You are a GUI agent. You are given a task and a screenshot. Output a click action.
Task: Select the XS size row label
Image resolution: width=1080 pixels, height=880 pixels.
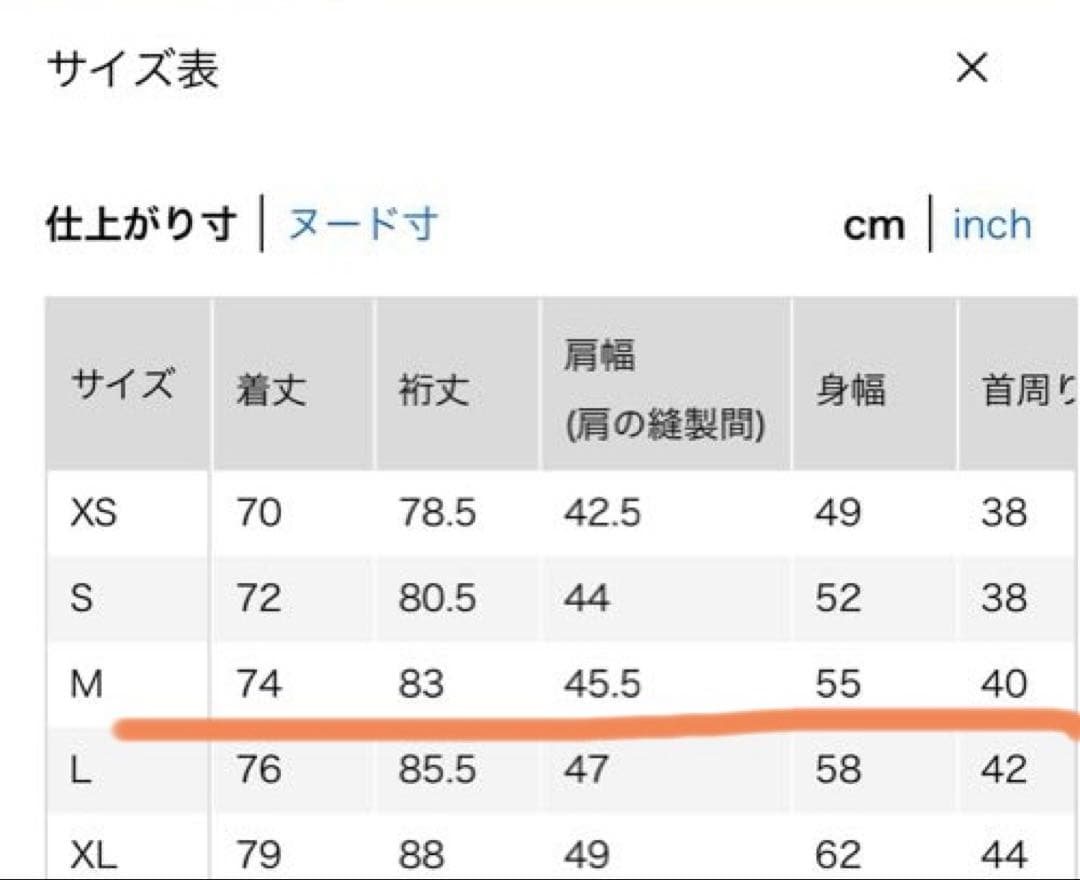pos(94,513)
